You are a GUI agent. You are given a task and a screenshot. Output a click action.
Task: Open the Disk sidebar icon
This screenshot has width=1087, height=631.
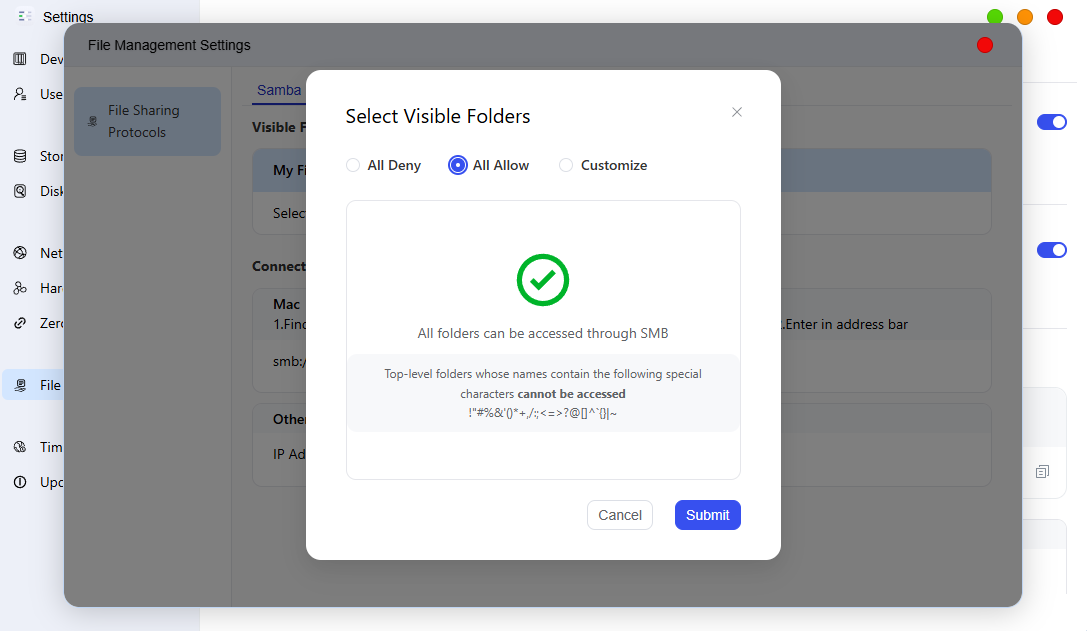click(x=20, y=191)
